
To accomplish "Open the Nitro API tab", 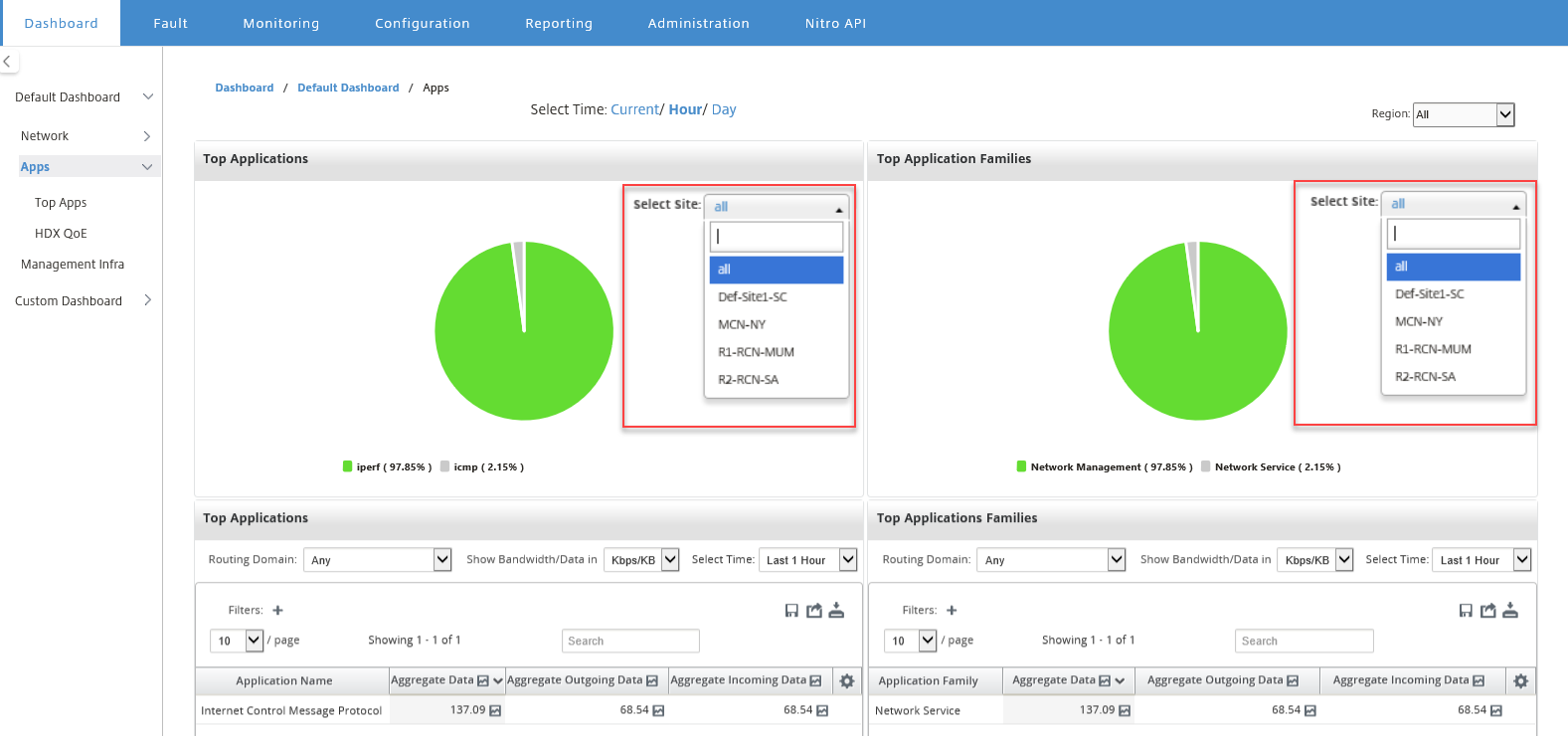I will 835,23.
